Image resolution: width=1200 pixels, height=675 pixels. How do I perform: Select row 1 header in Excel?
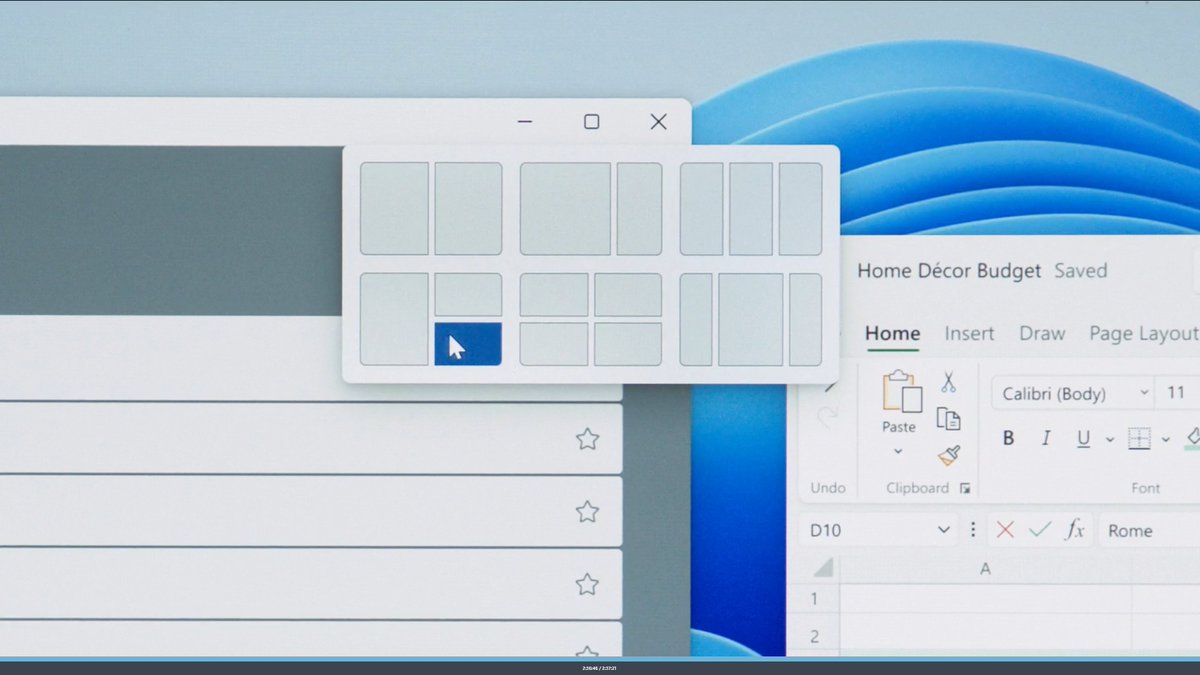click(814, 599)
